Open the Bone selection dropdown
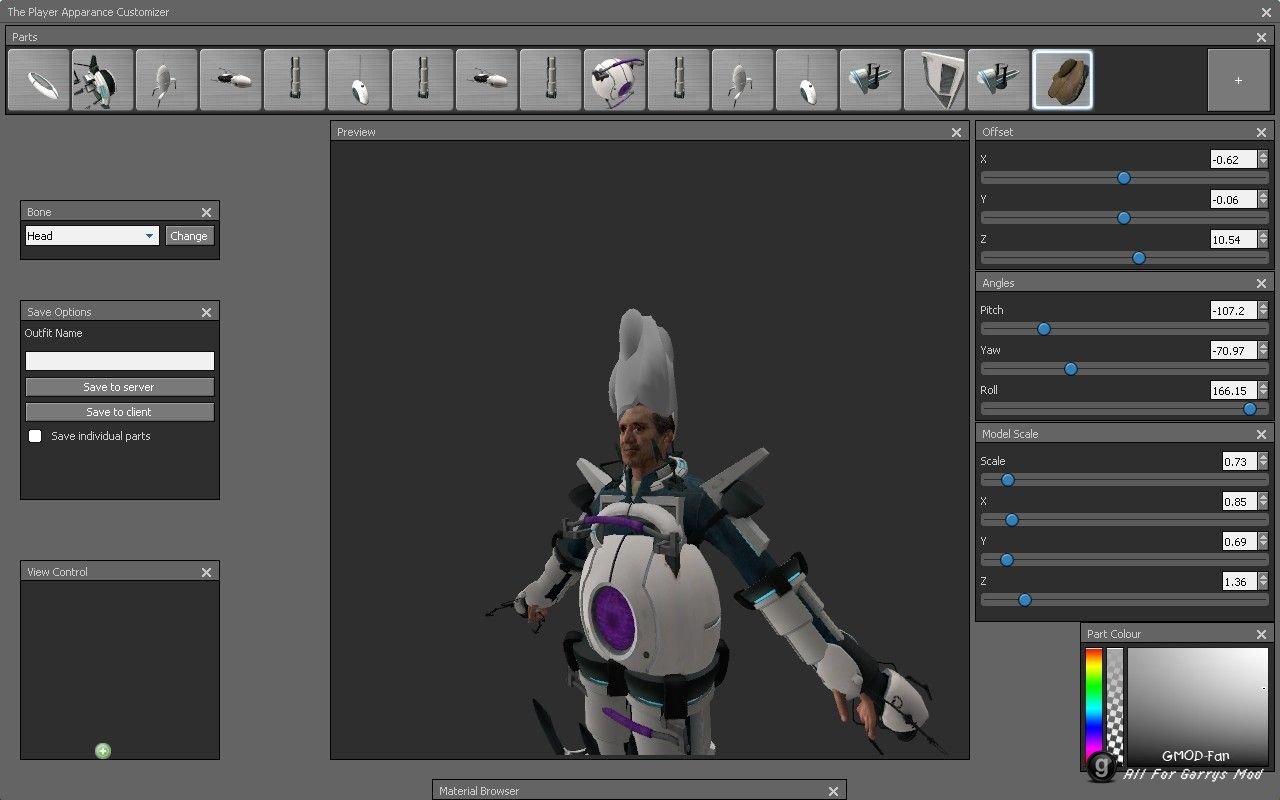The height and width of the screenshot is (800, 1280). [92, 236]
